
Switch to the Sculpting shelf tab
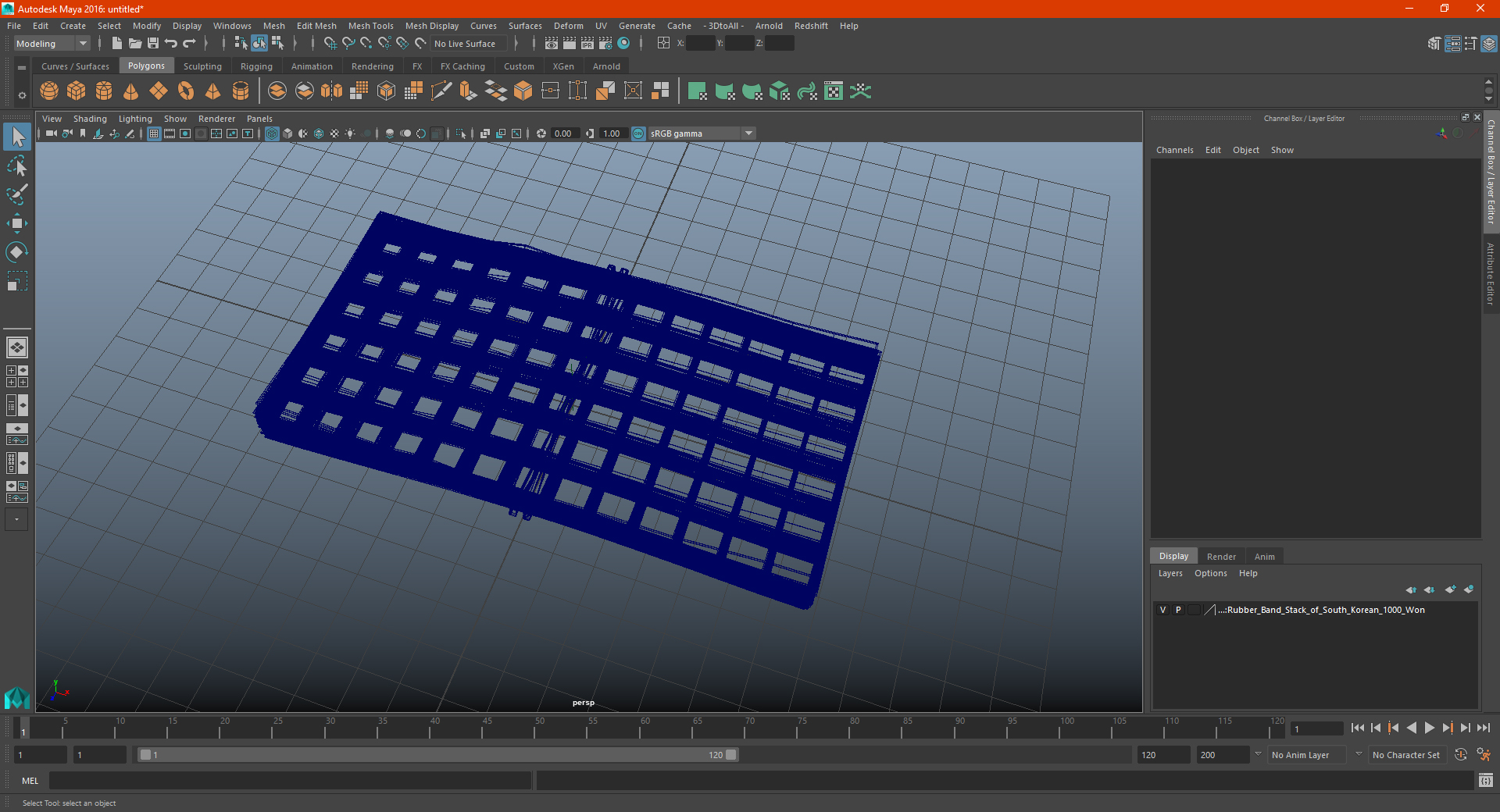pos(202,66)
